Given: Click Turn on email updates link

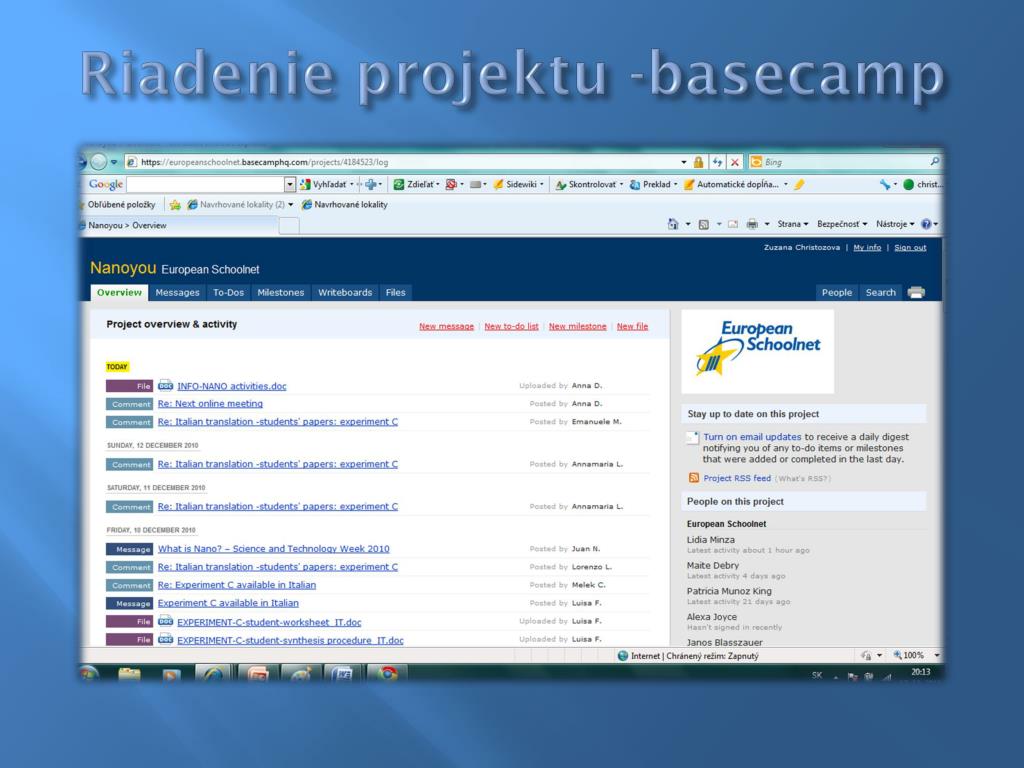Looking at the screenshot, I should point(752,437).
